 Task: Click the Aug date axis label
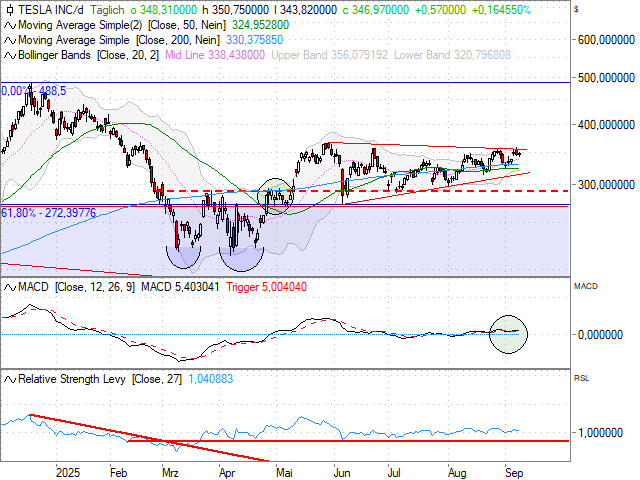pos(457,473)
